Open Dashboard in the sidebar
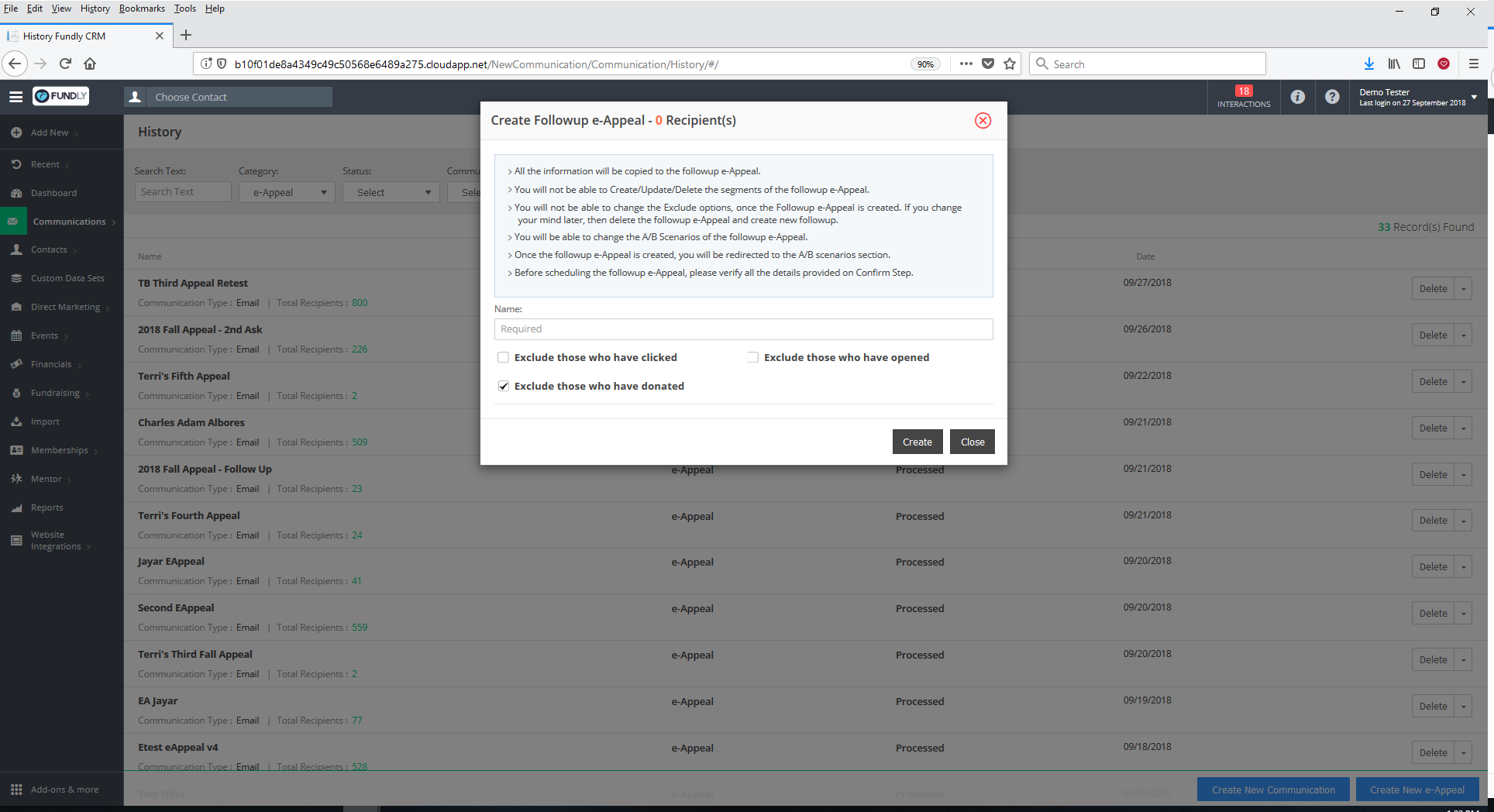This screenshot has height=812, width=1494. point(53,193)
